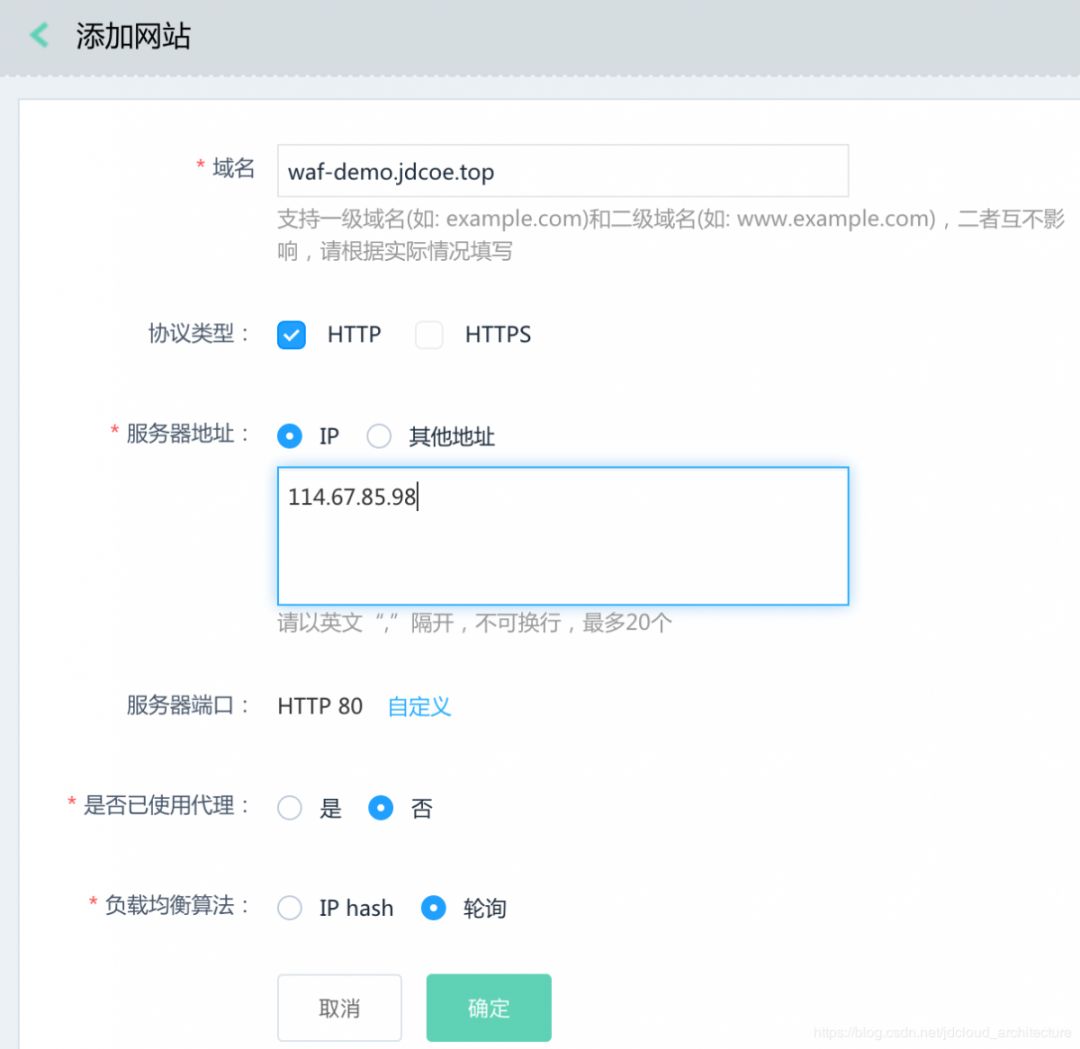Choose 其他地址 for server address
This screenshot has width=1080, height=1049.
[x=379, y=436]
